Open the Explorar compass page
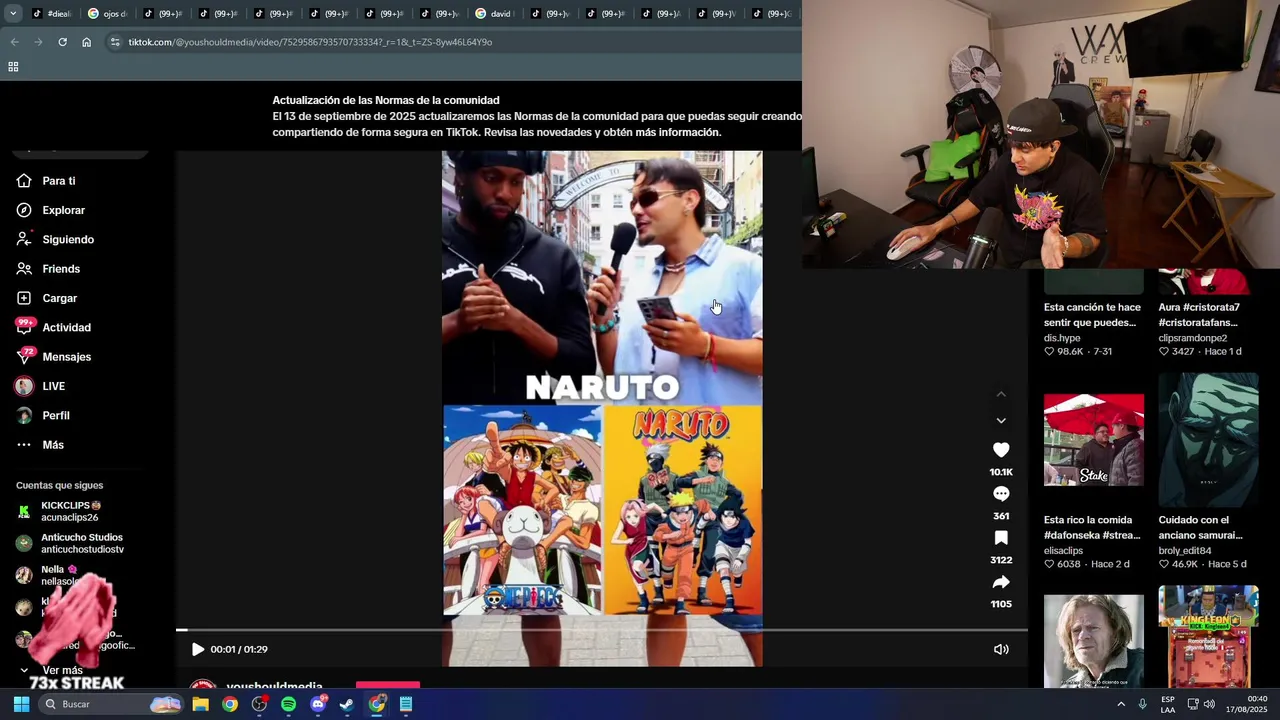Viewport: 1280px width, 720px height. click(x=51, y=210)
